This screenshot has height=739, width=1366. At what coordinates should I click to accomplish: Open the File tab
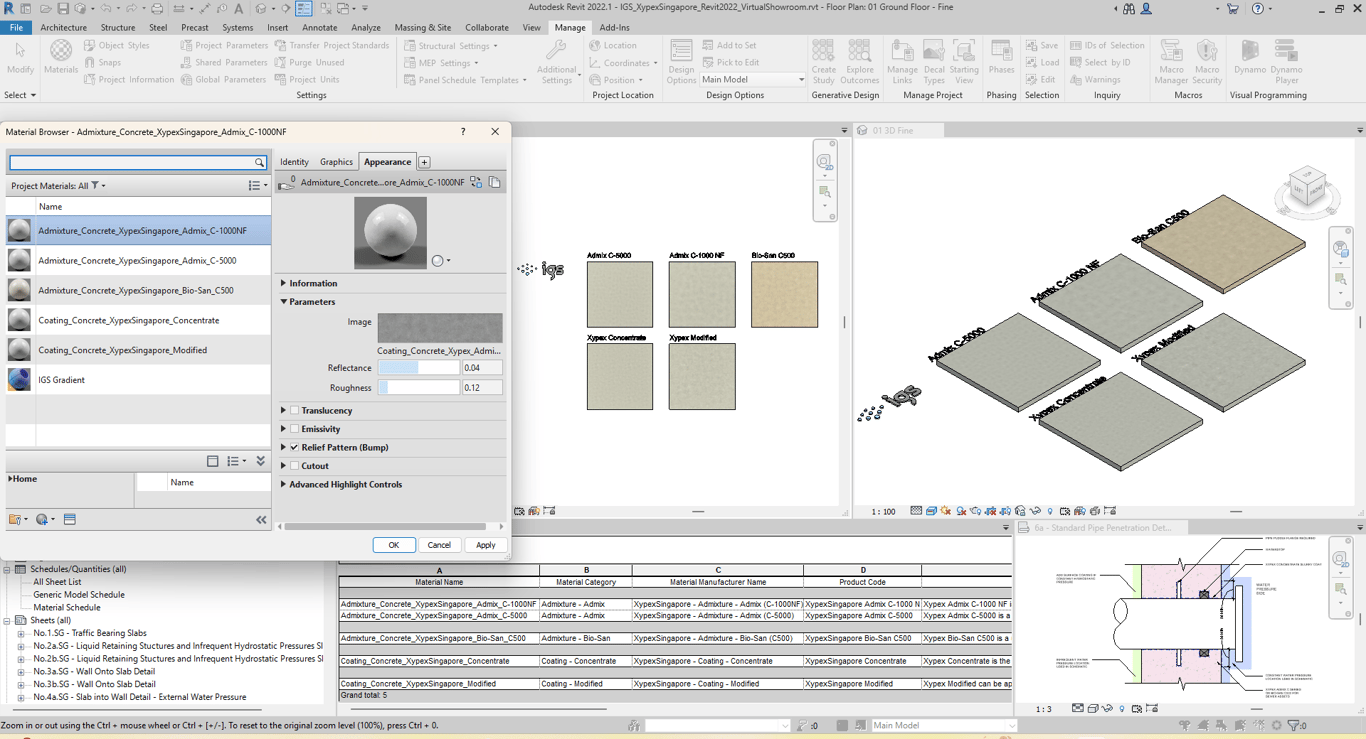click(17, 27)
